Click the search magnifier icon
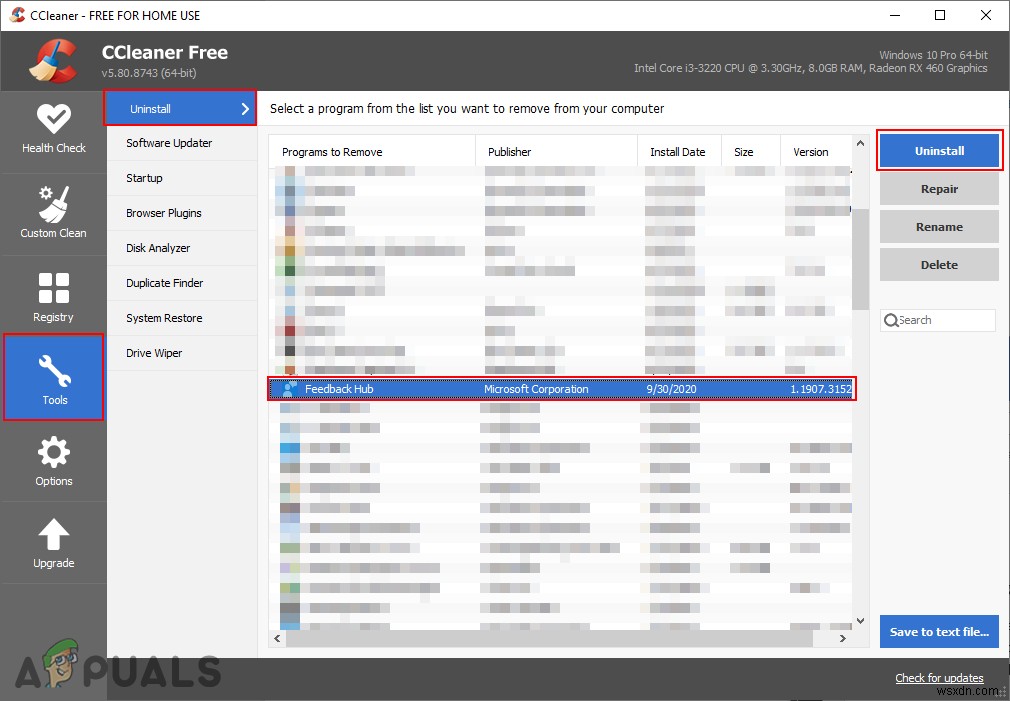The image size is (1010, 701). [891, 320]
